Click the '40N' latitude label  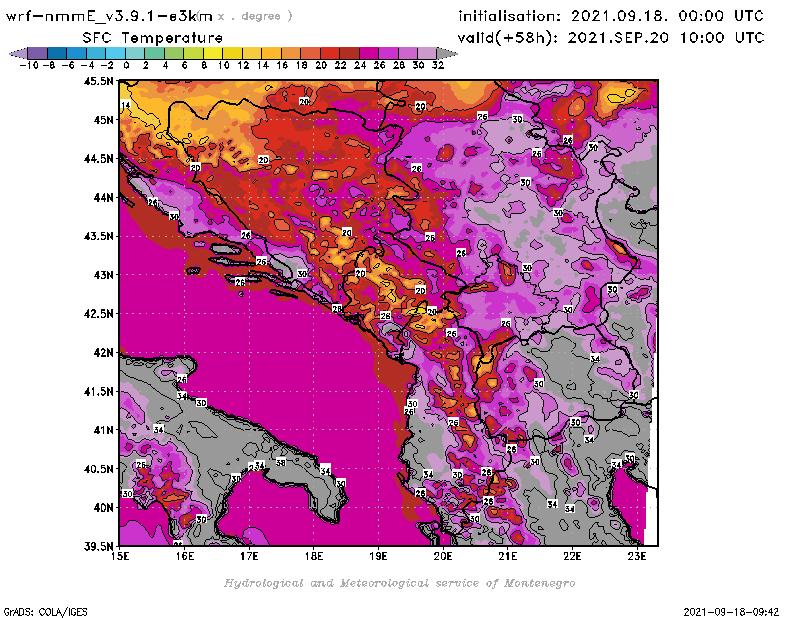click(103, 508)
